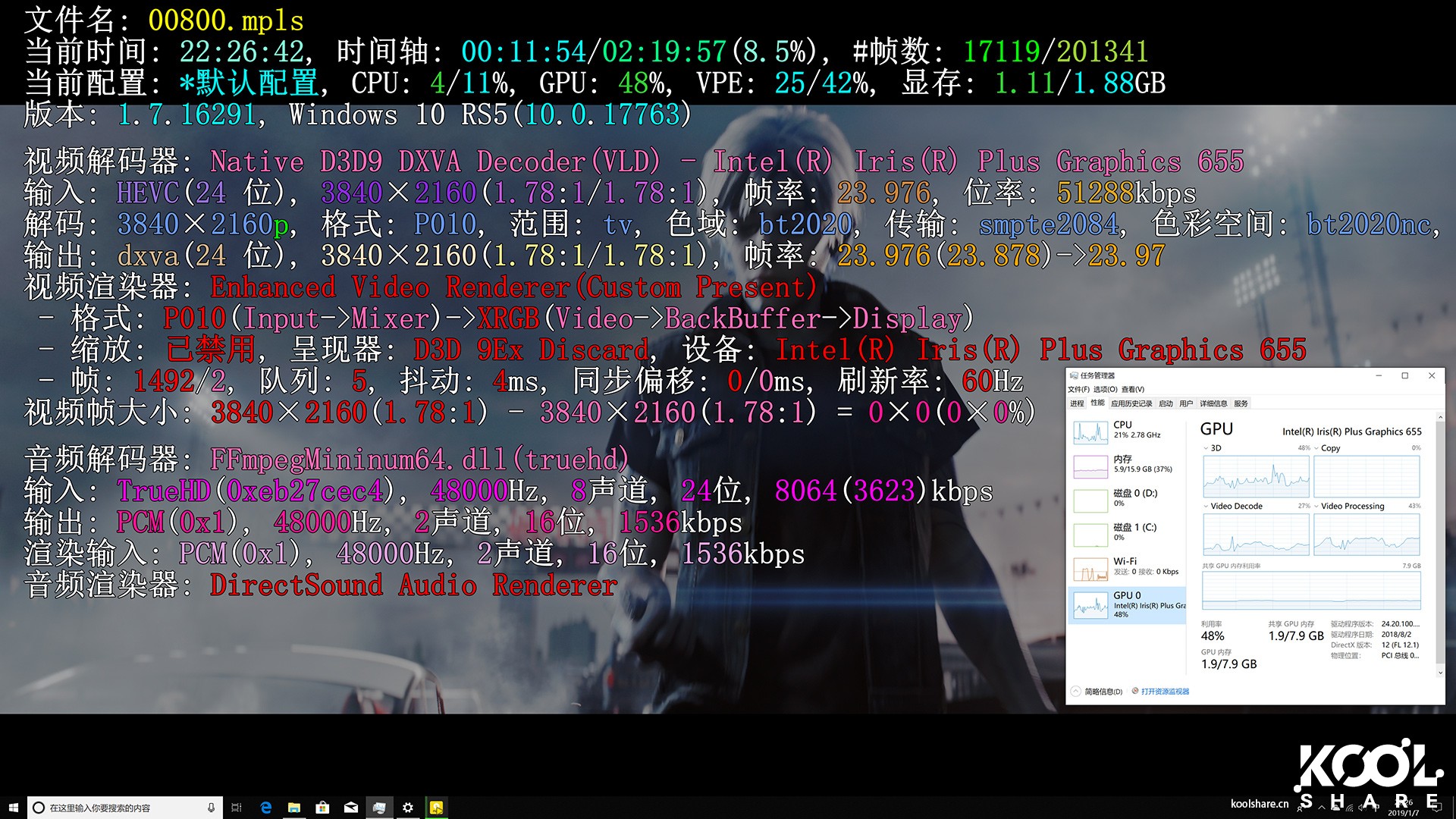
Task: Switch to the 进程 tab
Action: 1077,403
